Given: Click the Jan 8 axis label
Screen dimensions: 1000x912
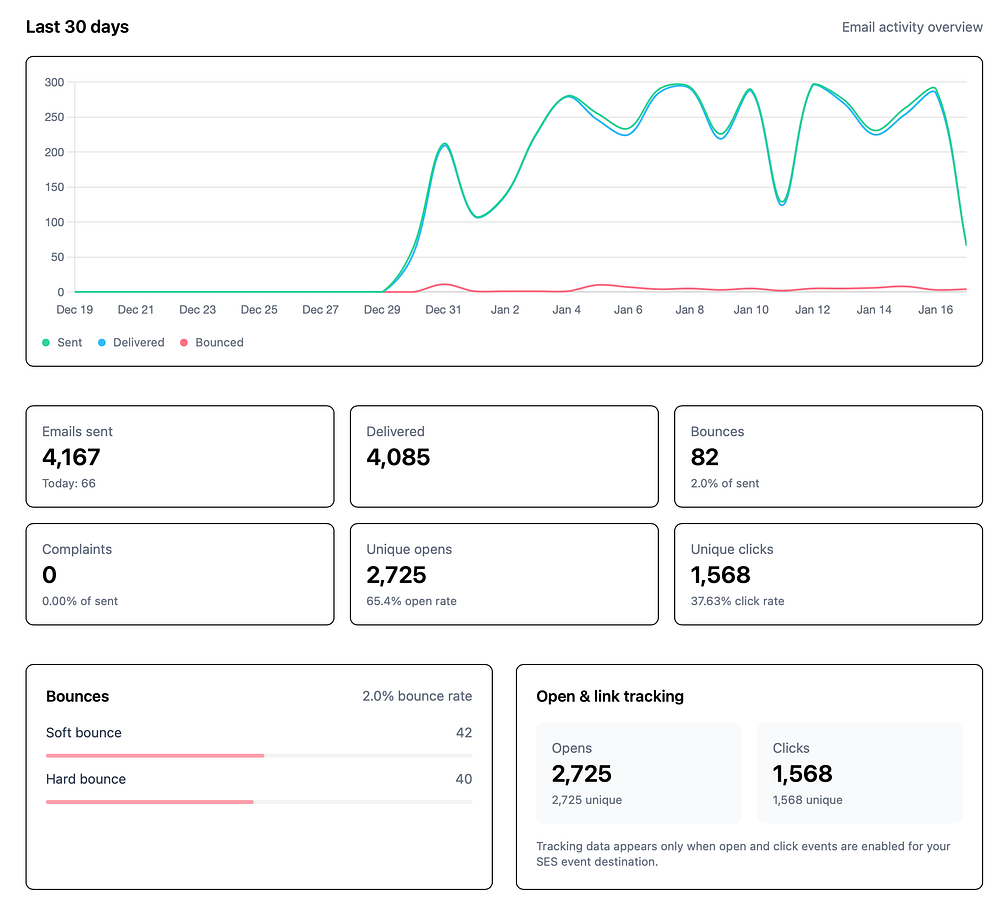Looking at the screenshot, I should [x=689, y=310].
